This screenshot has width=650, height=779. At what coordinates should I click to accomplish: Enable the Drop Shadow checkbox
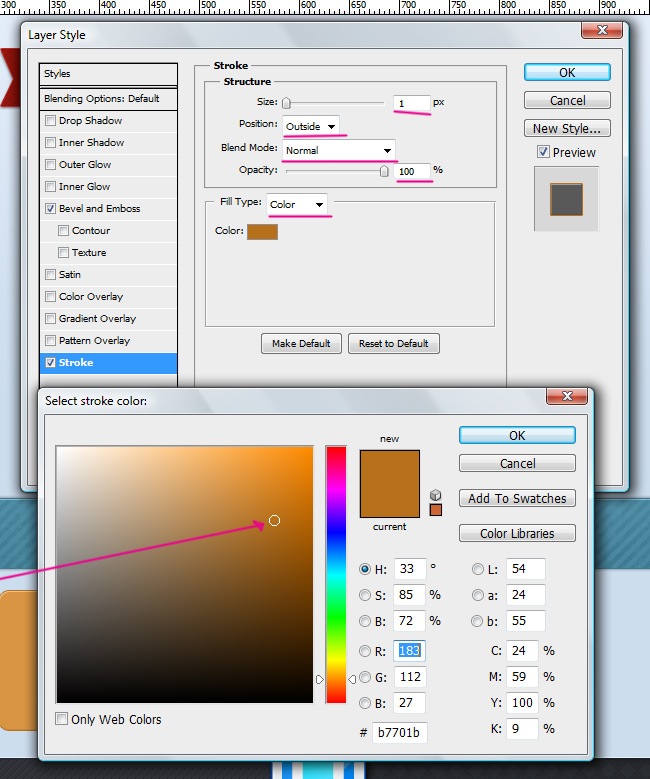pyautogui.click(x=51, y=121)
